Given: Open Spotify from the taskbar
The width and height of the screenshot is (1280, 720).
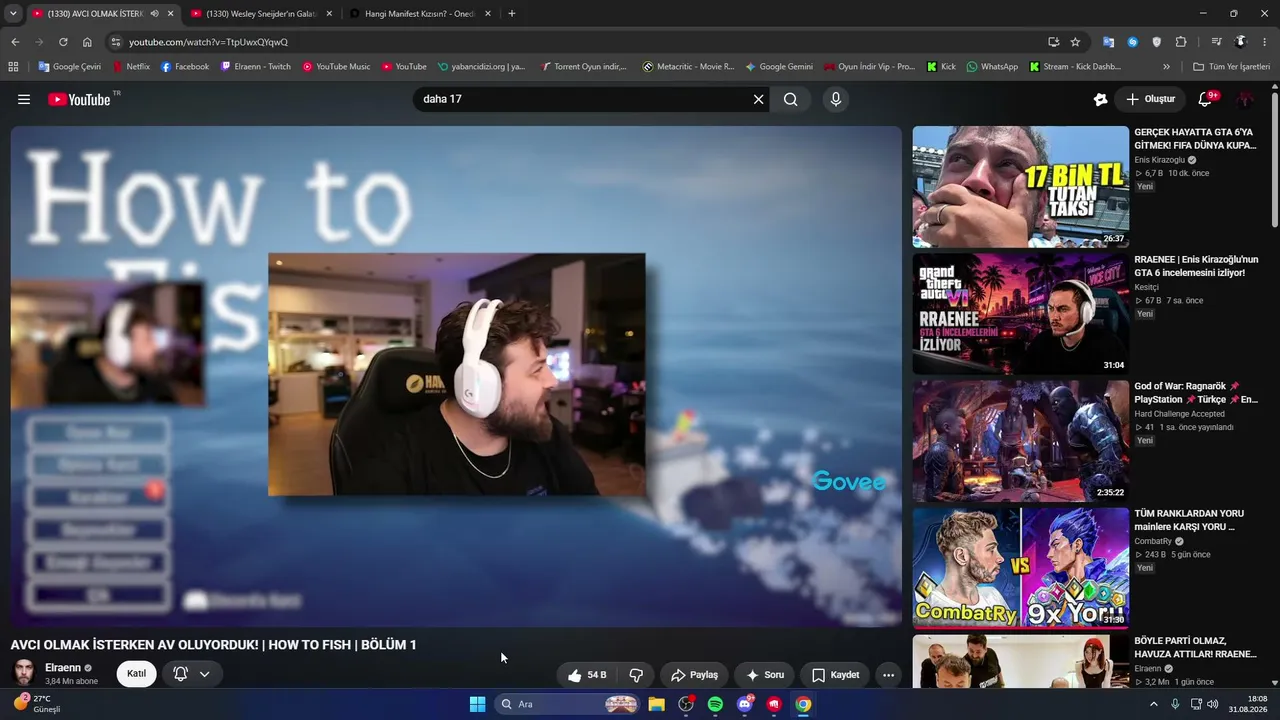Looking at the screenshot, I should [x=715, y=704].
